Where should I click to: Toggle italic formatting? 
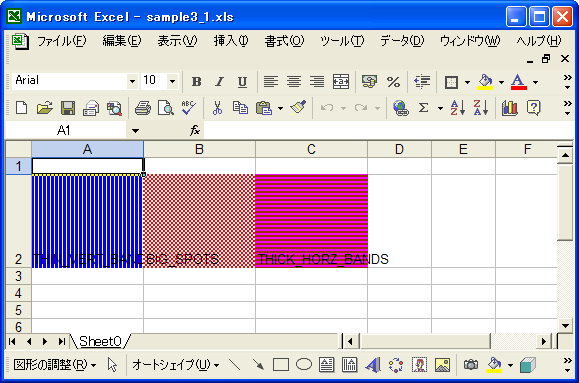click(219, 82)
